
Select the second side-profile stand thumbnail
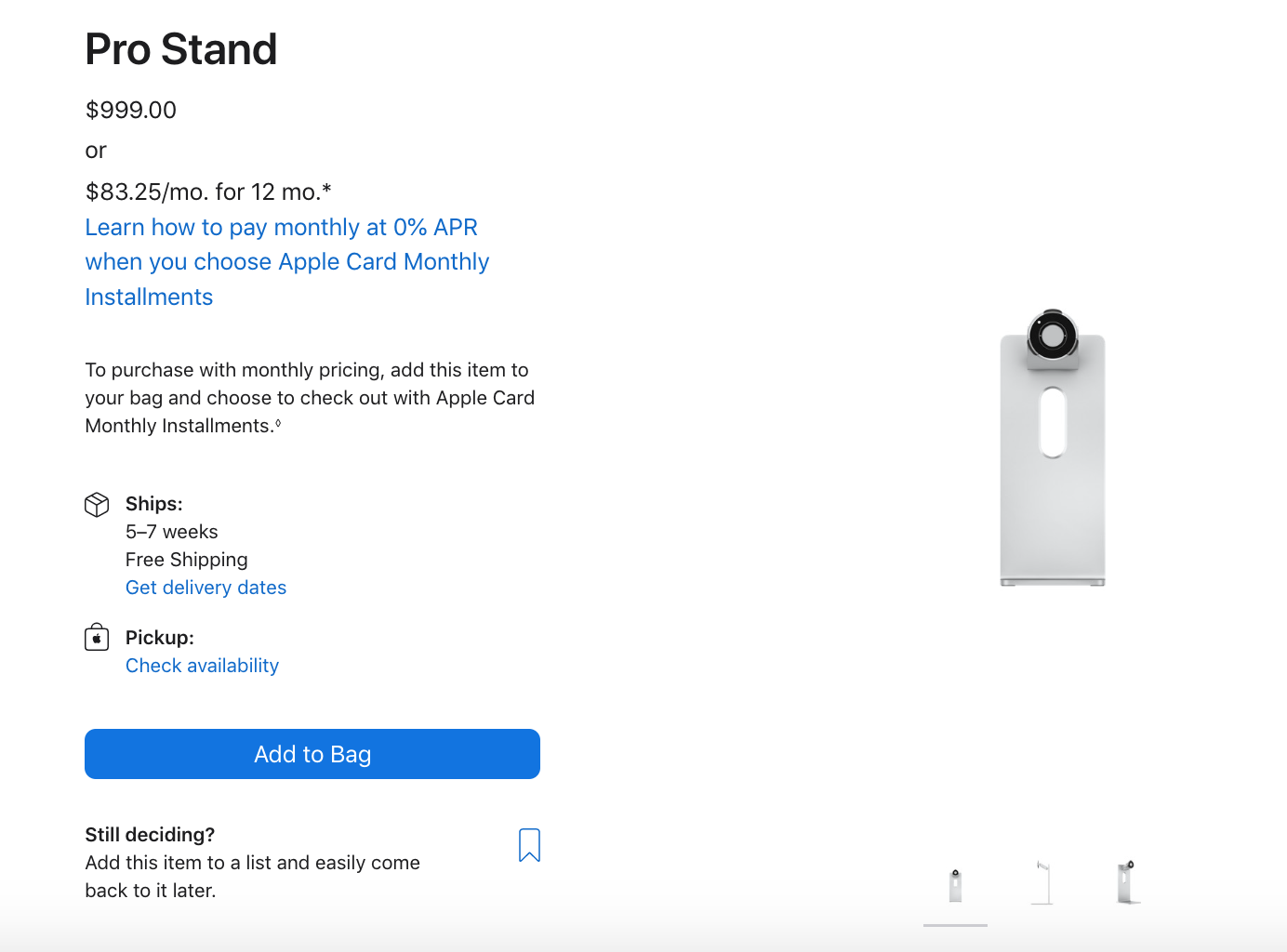1042,883
